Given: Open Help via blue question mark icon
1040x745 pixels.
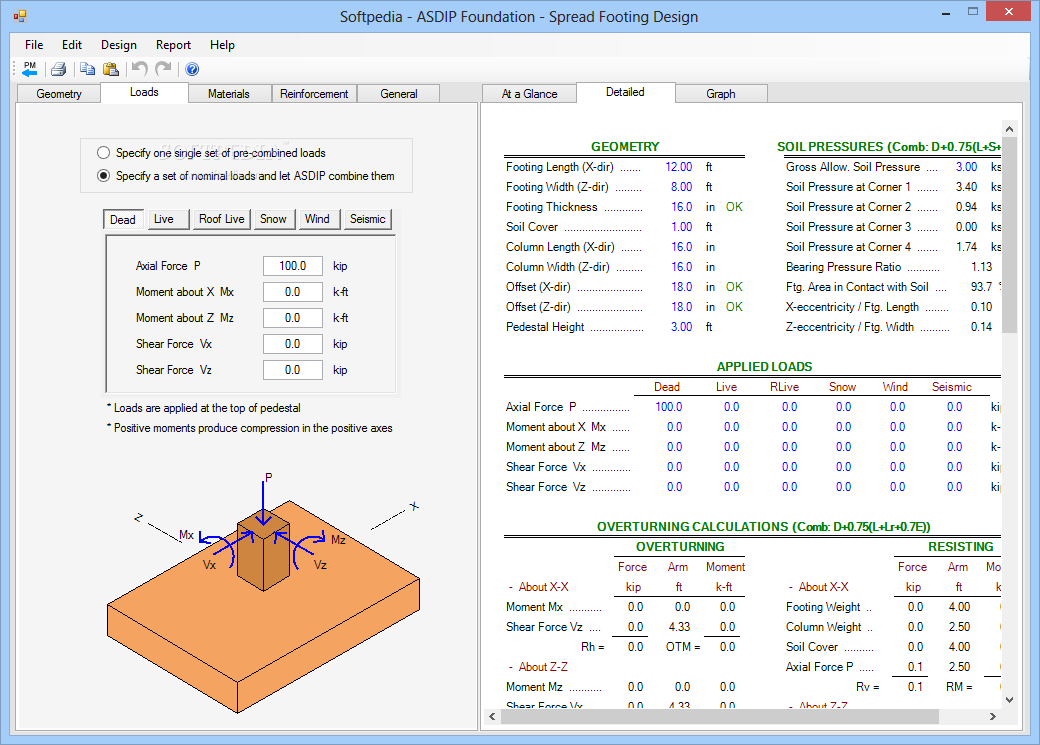Looking at the screenshot, I should click(x=192, y=69).
